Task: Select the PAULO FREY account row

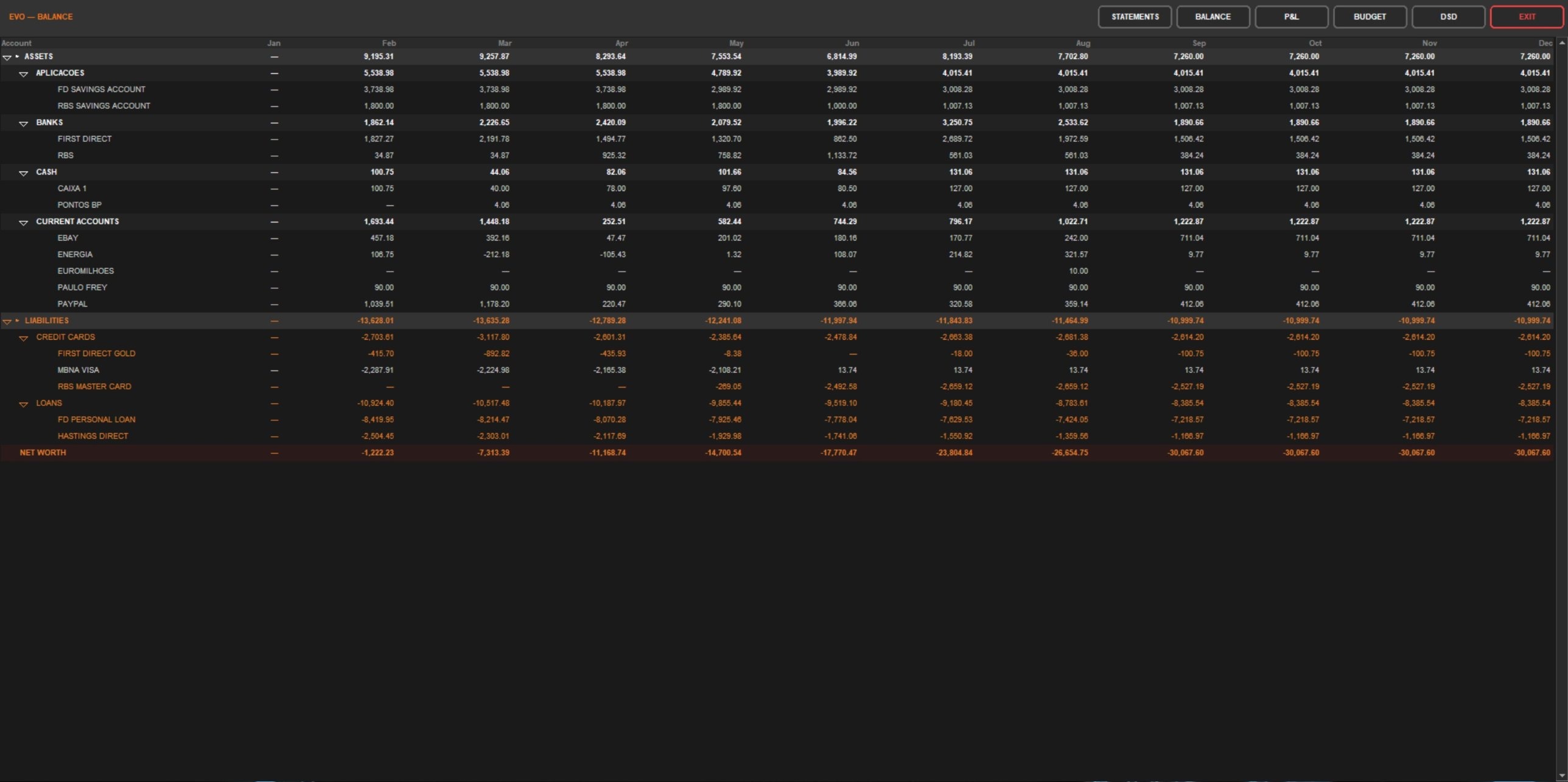Action: tap(777, 287)
